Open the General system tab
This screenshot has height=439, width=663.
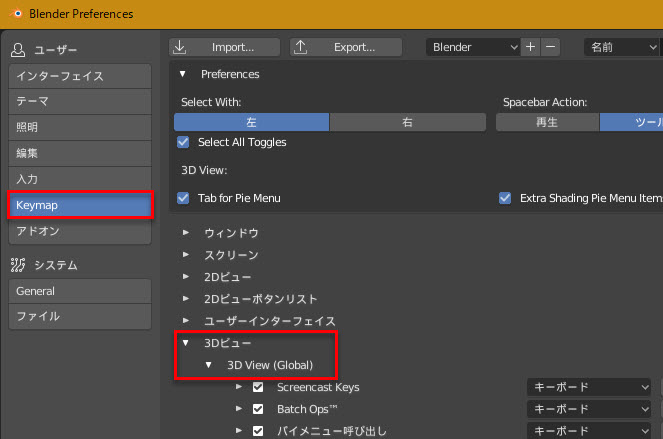coord(80,291)
